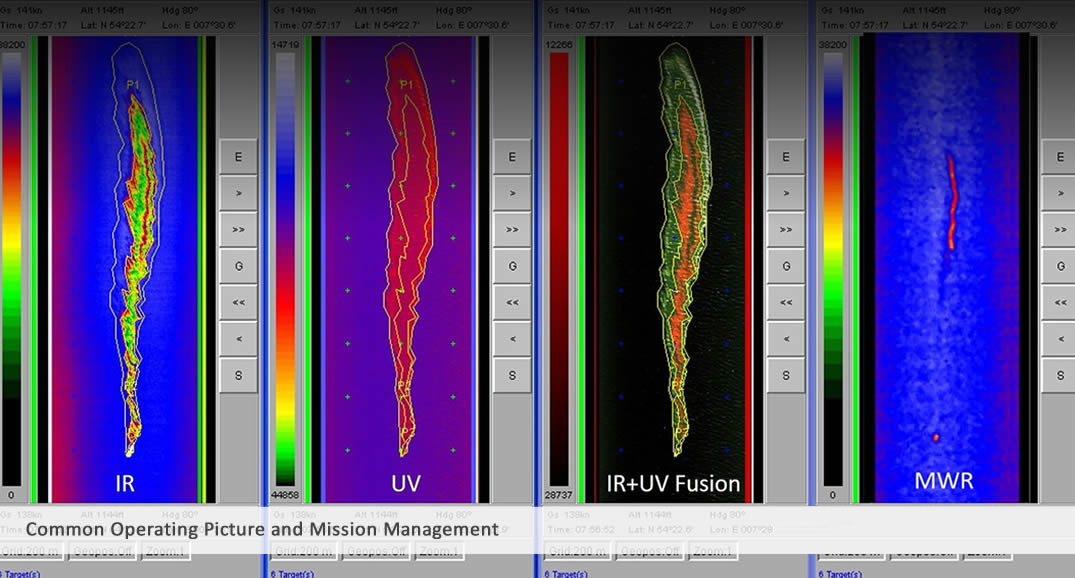Click the 38200 scale value in the IR panel
Image resolution: width=1075 pixels, height=578 pixels.
[12, 45]
